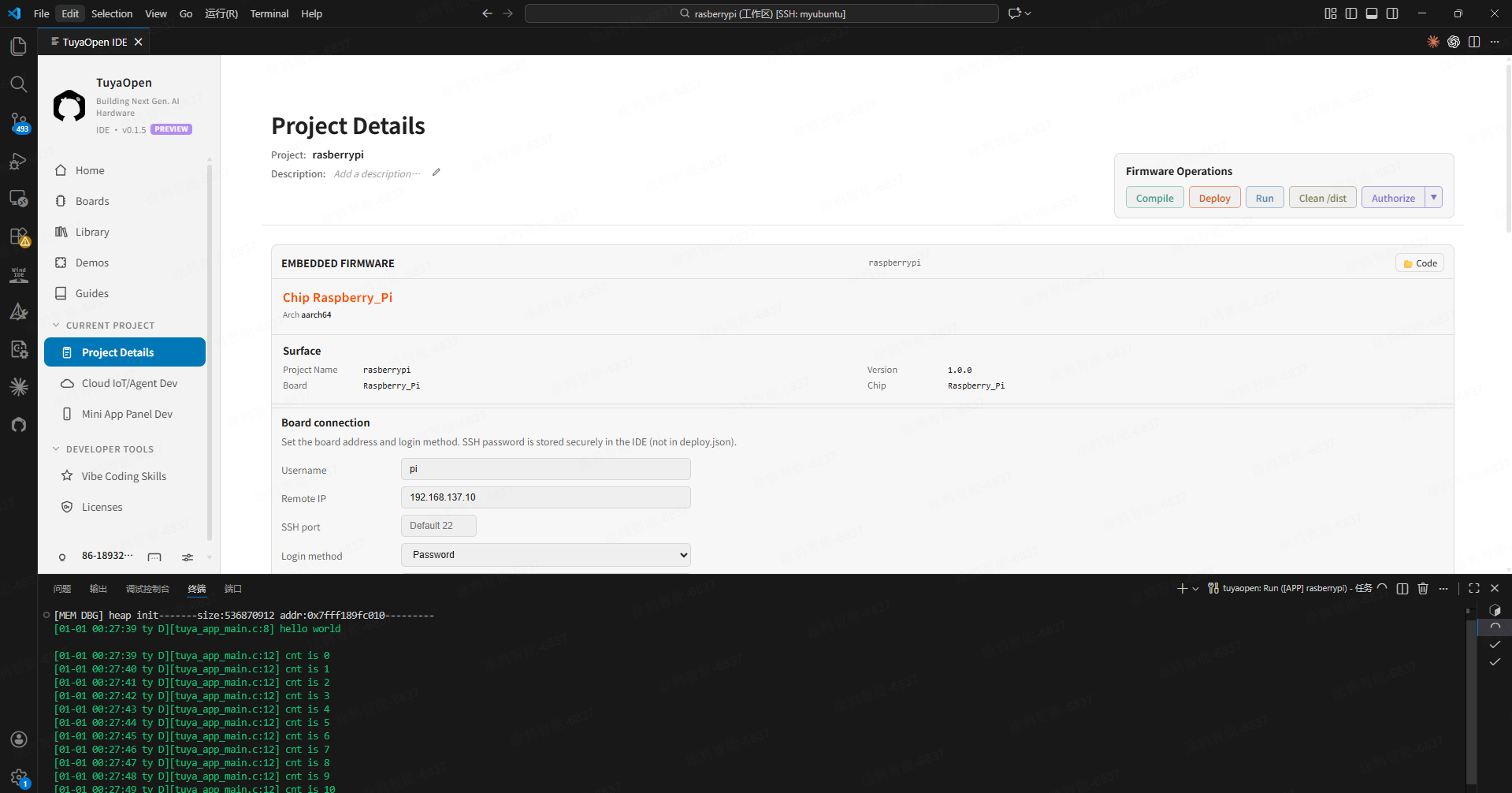This screenshot has width=1512, height=793.
Task: Open editor More Actions ellipsis
Action: (x=1495, y=42)
